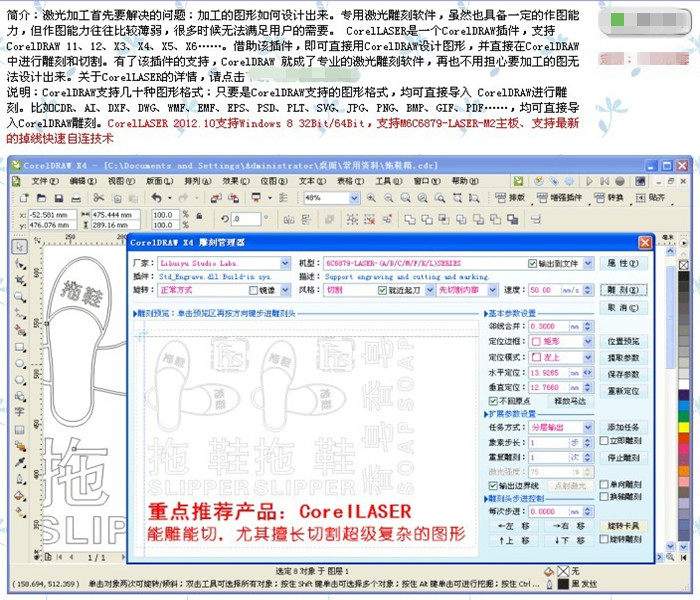Select the Crop tool in toolbox

20,280
